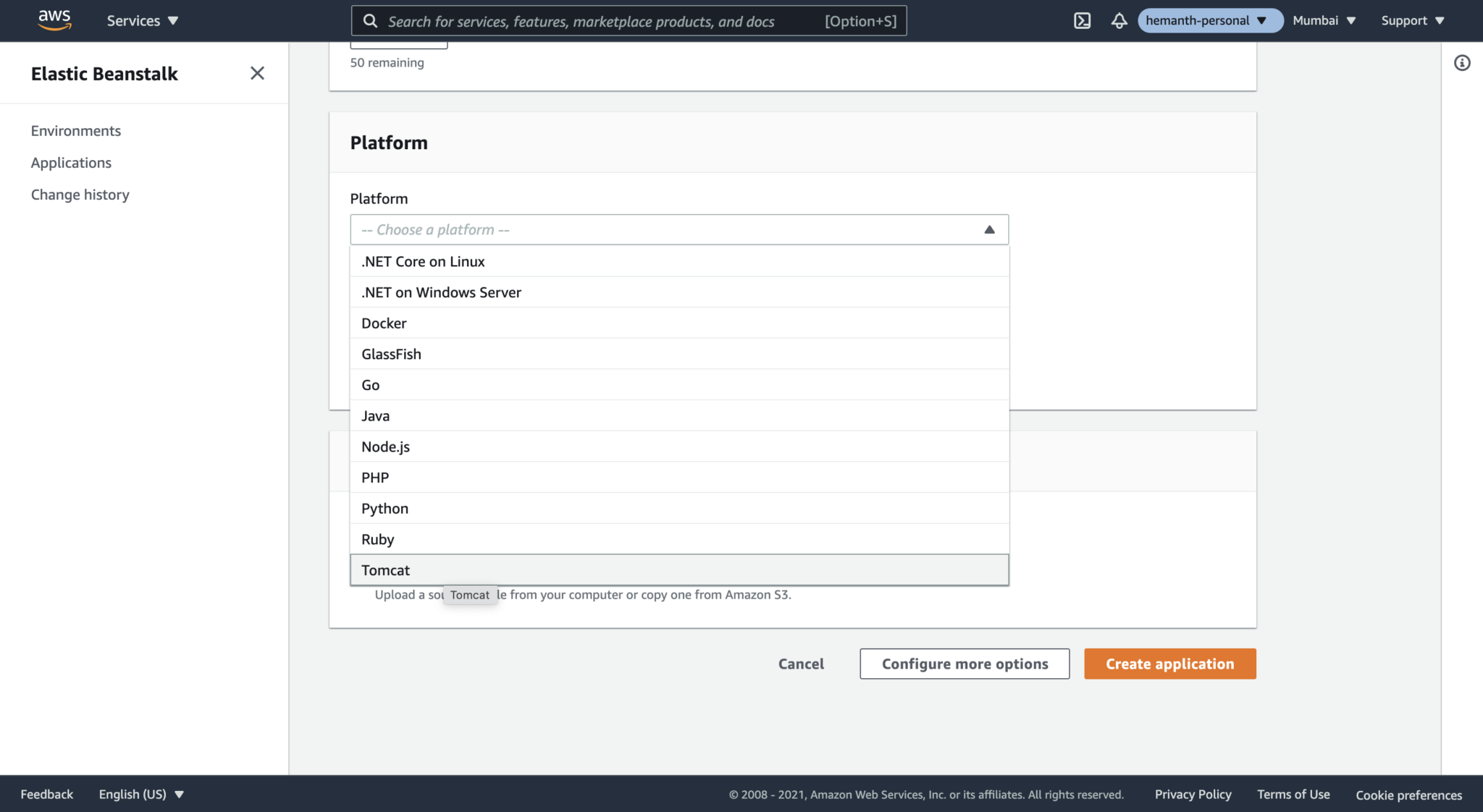
Task: Open Change history from the sidebar
Action: tap(80, 194)
